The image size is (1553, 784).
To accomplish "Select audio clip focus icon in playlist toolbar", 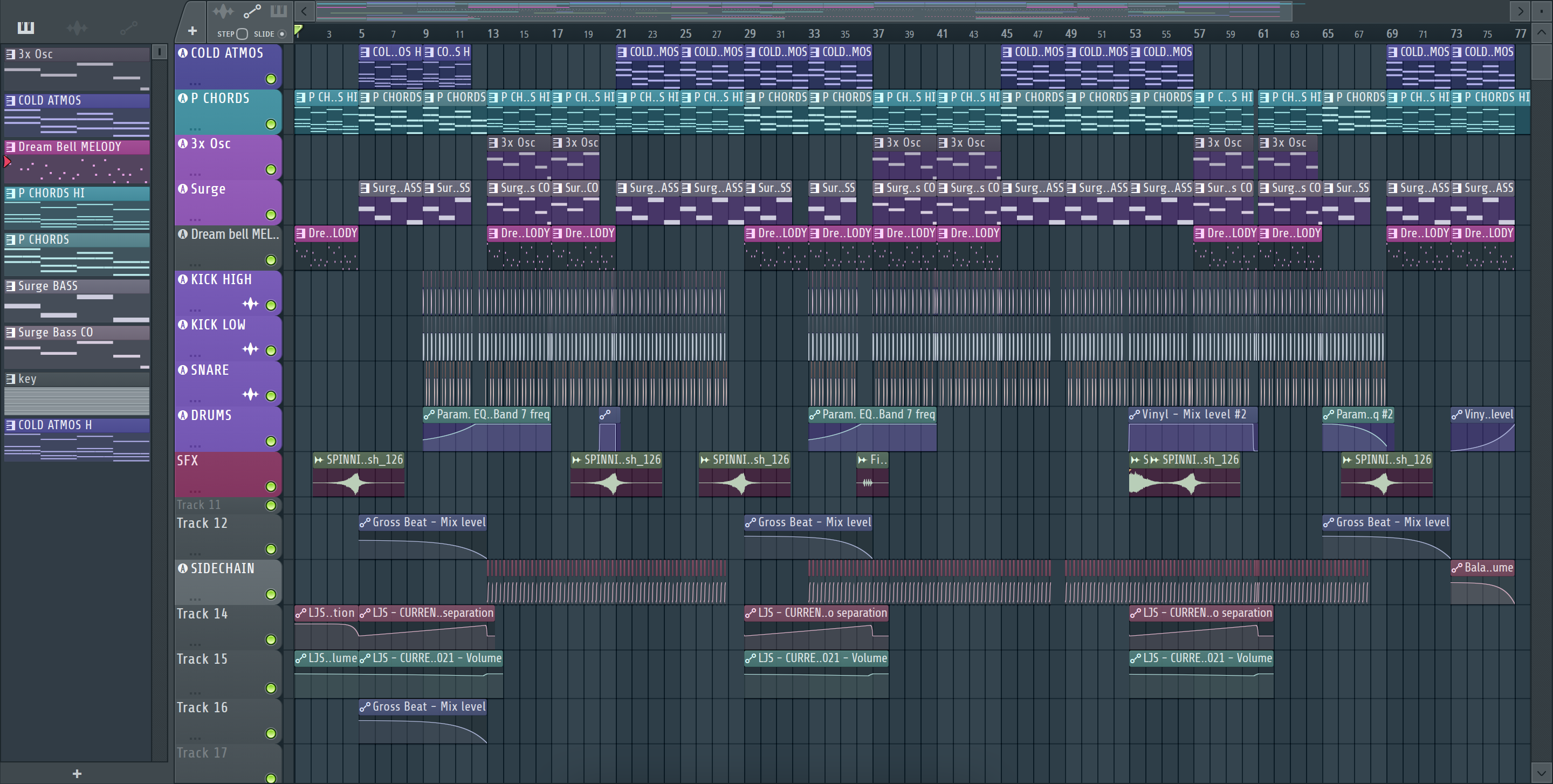I will coord(223,11).
